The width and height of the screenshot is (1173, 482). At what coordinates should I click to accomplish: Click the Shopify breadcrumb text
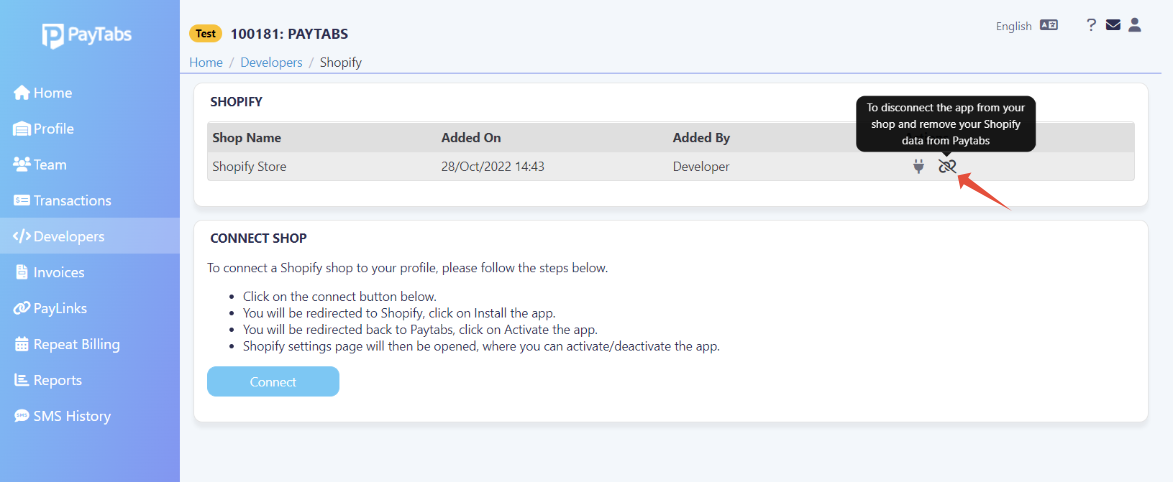pos(341,62)
